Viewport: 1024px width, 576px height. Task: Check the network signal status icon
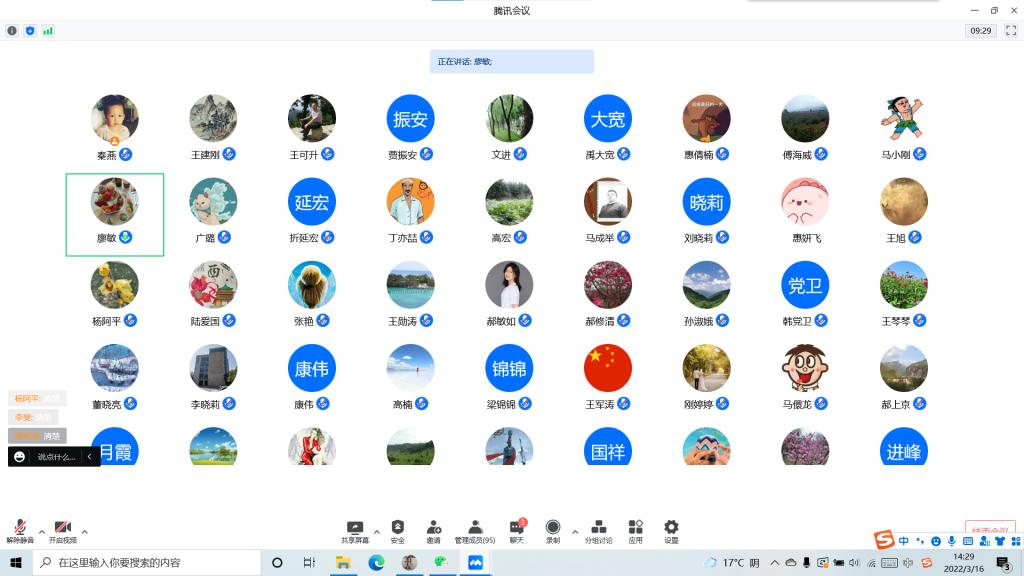pyautogui.click(x=48, y=31)
